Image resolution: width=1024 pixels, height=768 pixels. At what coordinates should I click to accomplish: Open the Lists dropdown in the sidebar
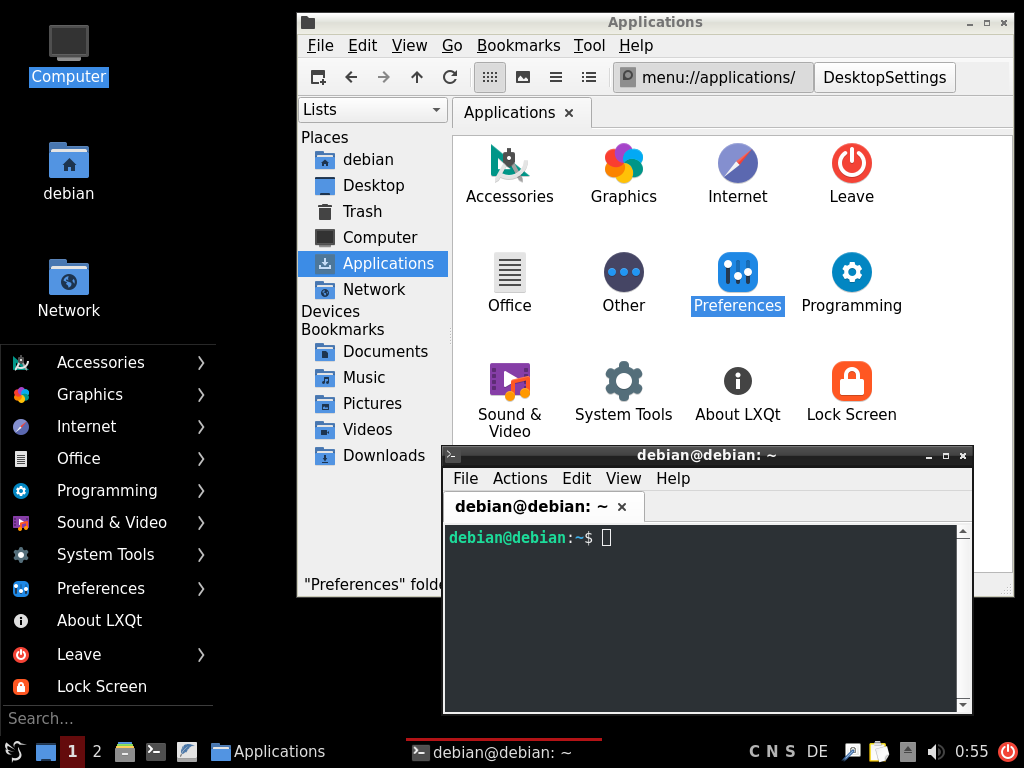coord(372,109)
